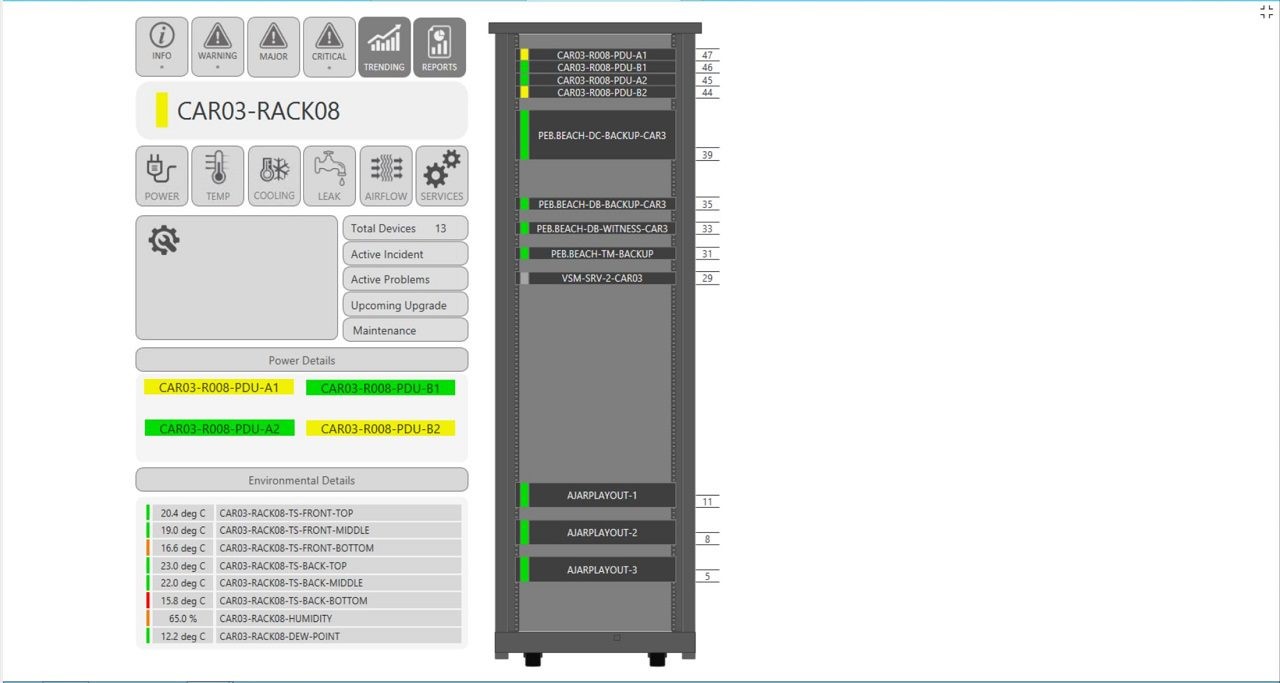Select AJARPLAYOUT-3 device in the rack

coord(597,570)
